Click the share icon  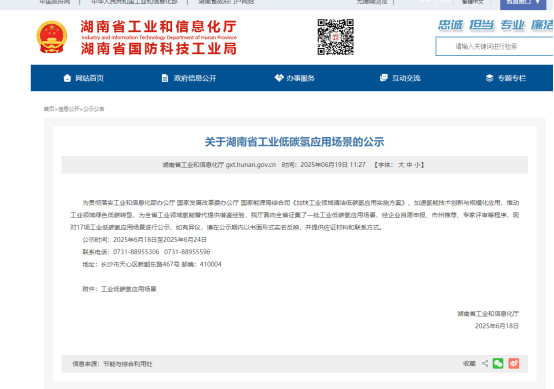click(x=485, y=363)
